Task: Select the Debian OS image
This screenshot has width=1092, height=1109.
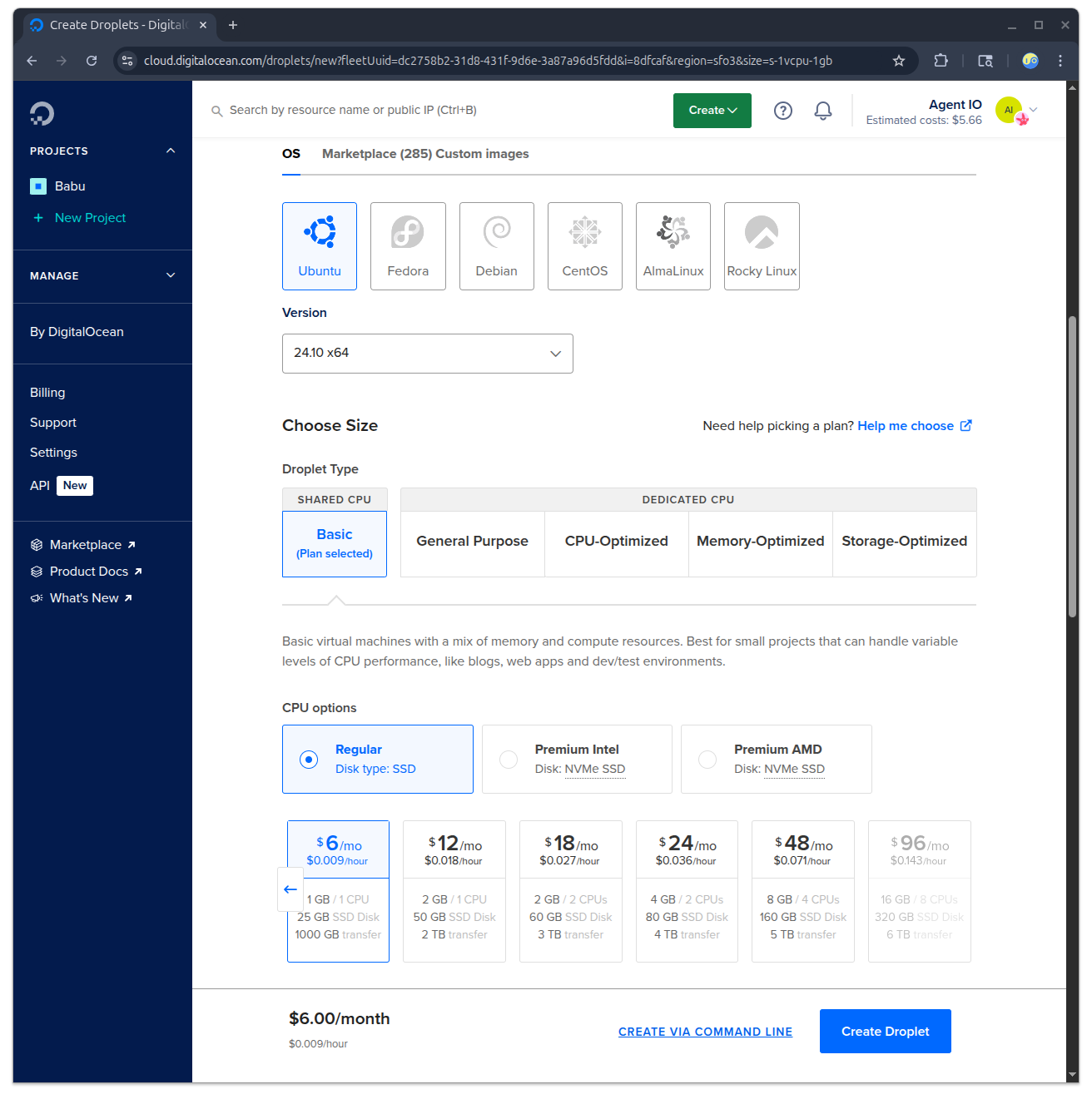Action: 497,246
